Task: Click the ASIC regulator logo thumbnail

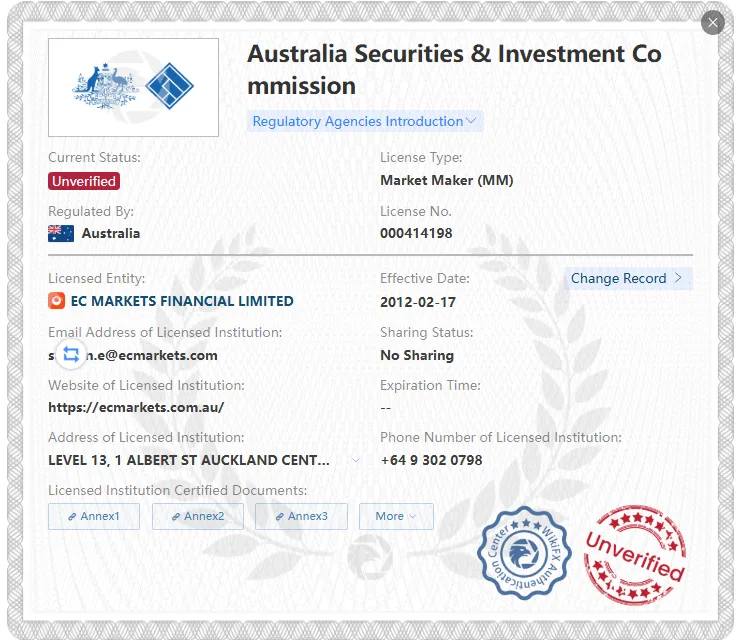Action: [x=133, y=87]
